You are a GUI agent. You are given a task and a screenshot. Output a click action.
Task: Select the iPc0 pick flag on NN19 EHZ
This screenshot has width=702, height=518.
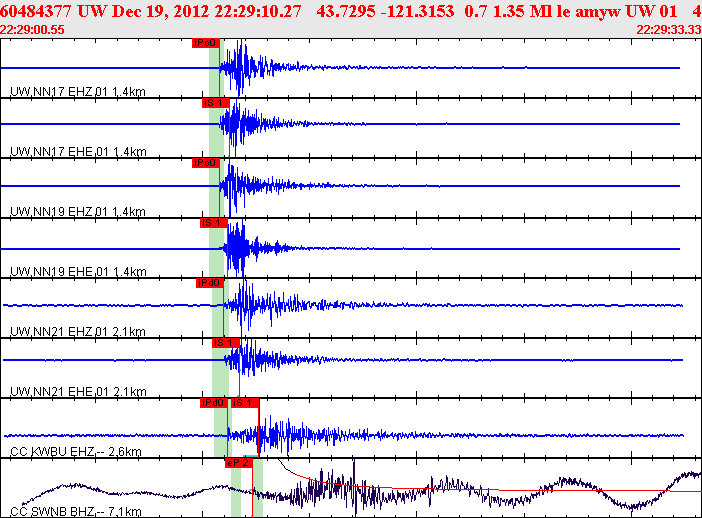coord(206,163)
